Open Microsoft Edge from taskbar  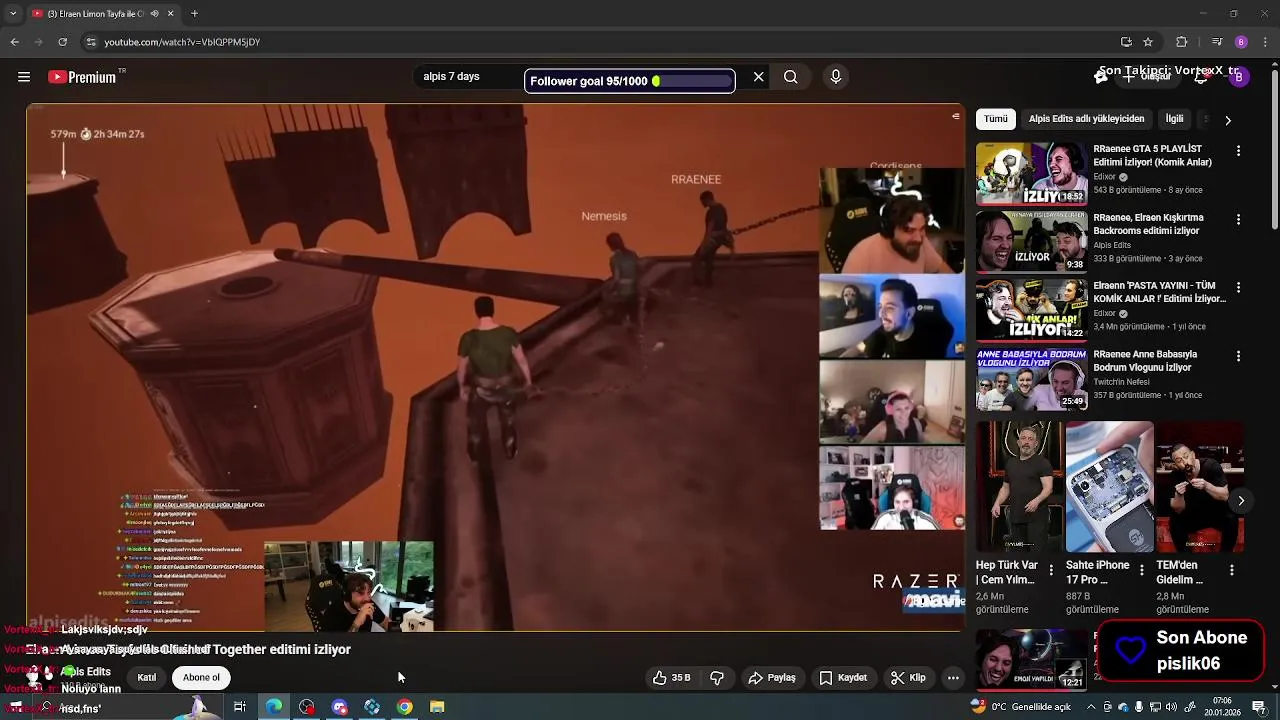[273, 707]
